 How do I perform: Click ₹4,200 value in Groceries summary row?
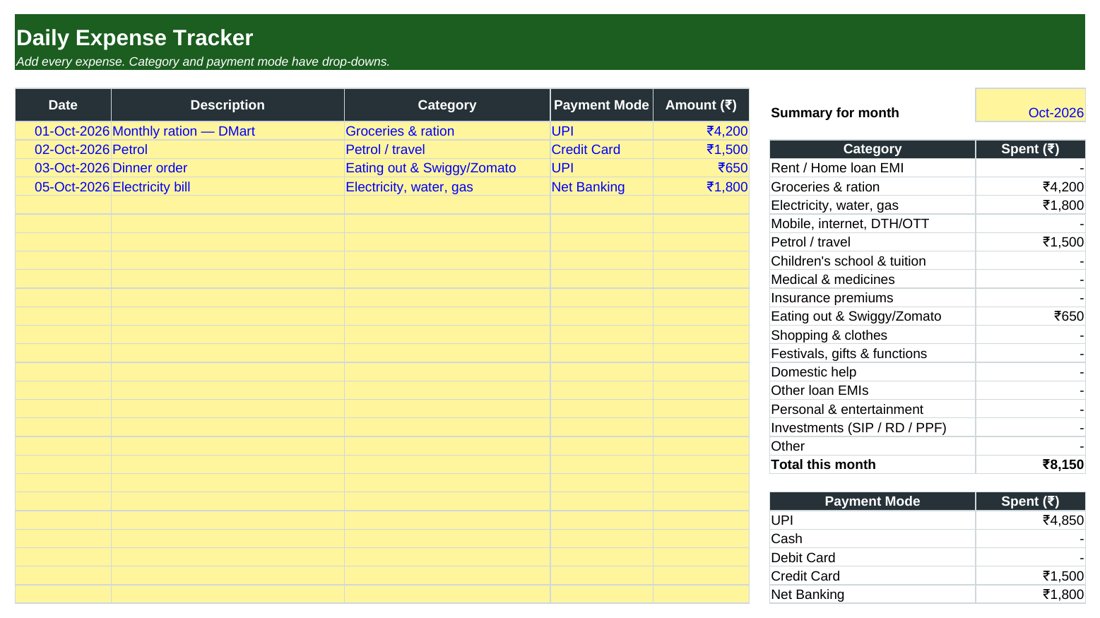[x=1063, y=187]
